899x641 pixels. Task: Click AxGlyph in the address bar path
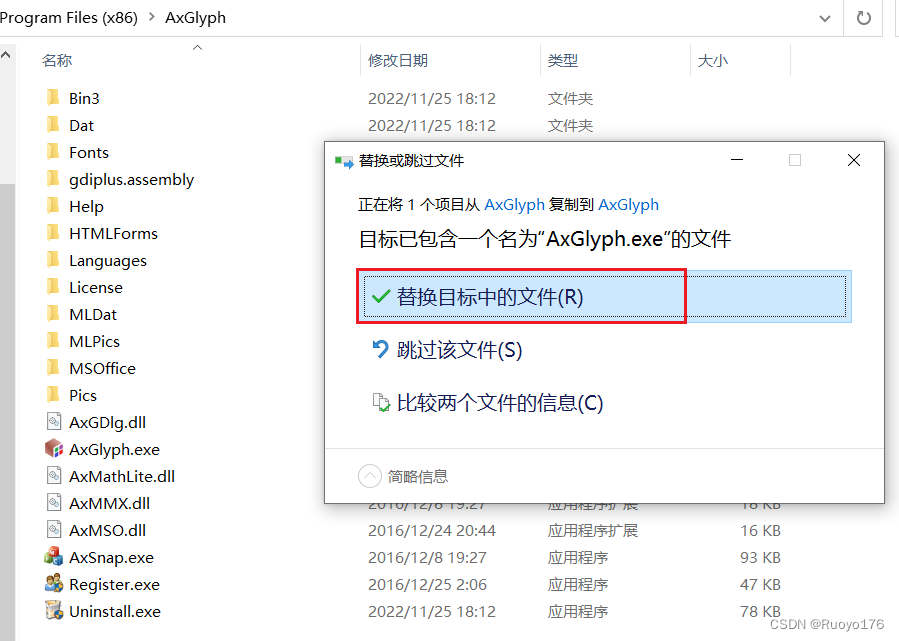coord(196,18)
